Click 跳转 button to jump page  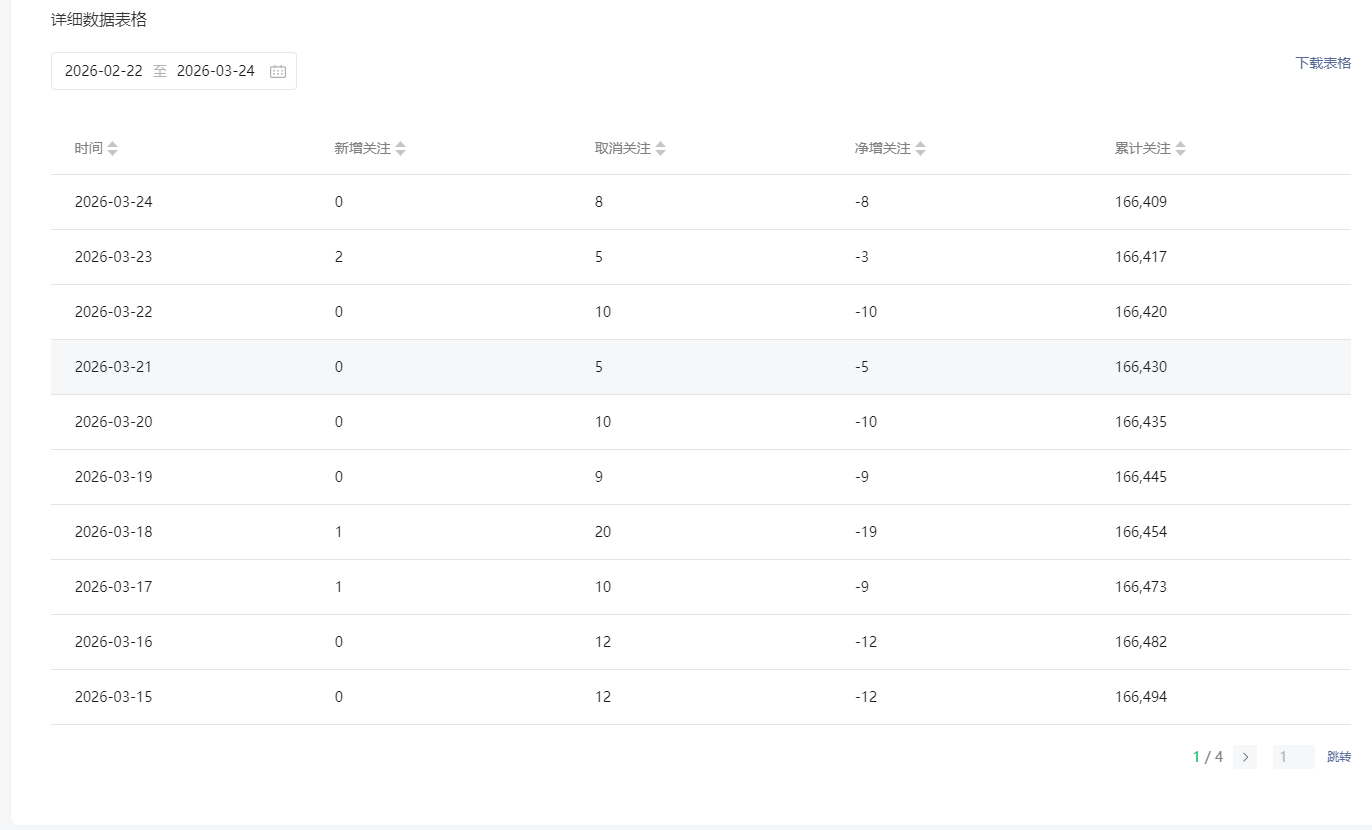1339,757
